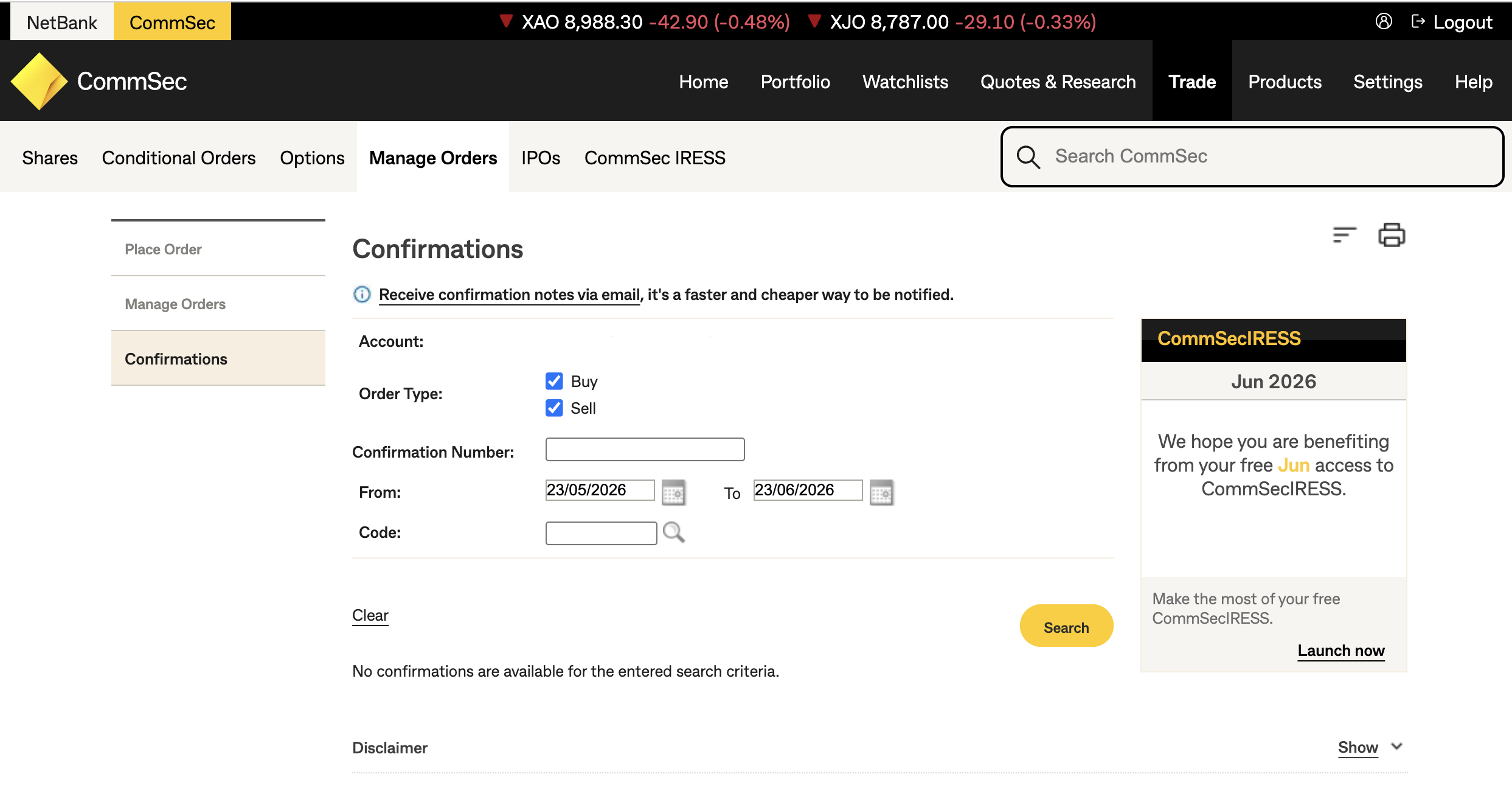Viewport: 1512px width, 785px height.
Task: Click the printer icon
Action: pyautogui.click(x=1392, y=235)
